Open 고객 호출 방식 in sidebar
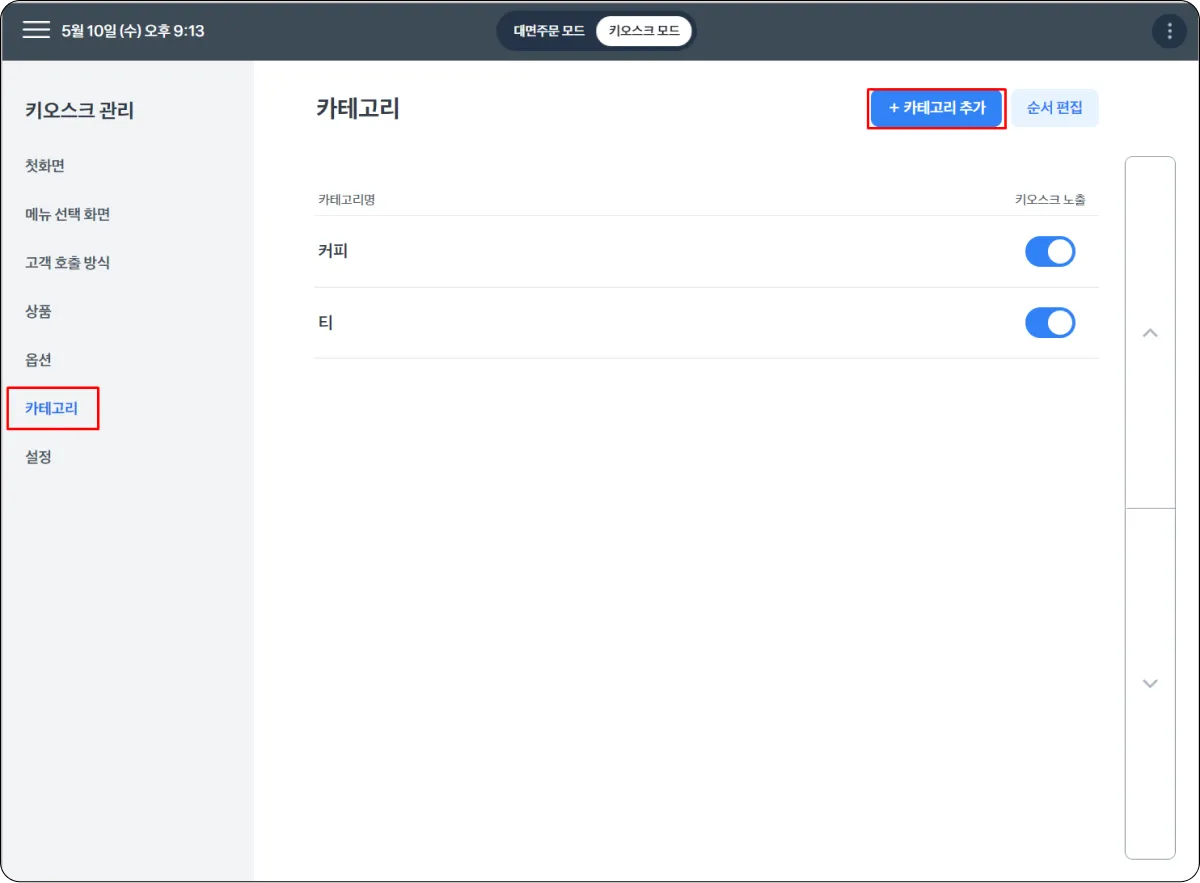Screen dimensions: 1200x883 pos(67,263)
